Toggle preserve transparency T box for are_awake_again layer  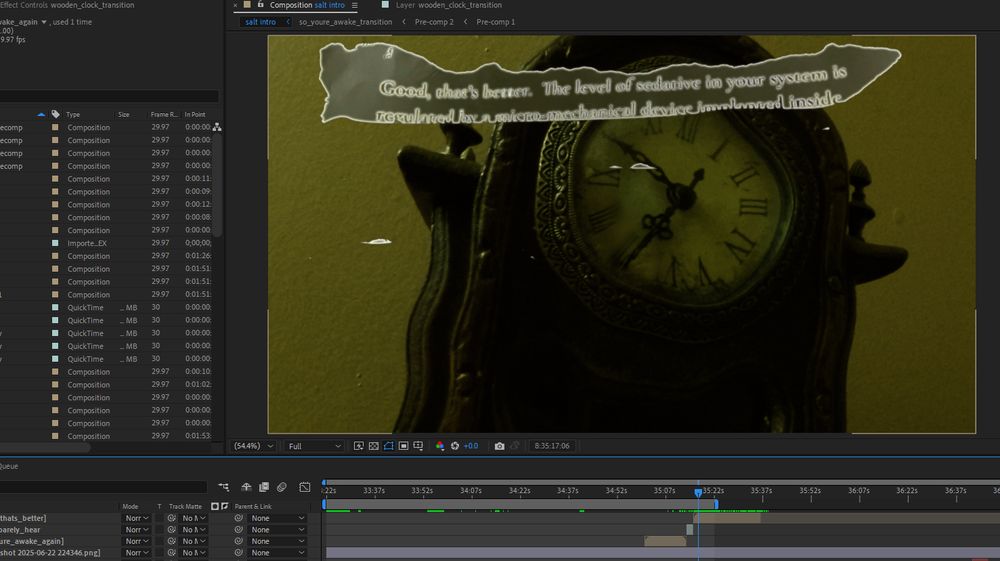point(159,541)
